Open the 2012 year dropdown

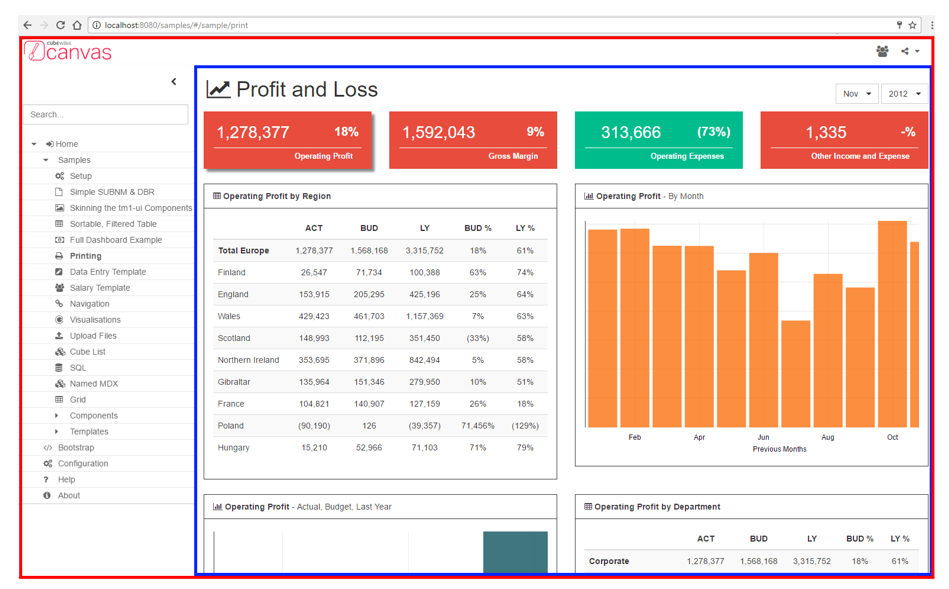pos(904,94)
